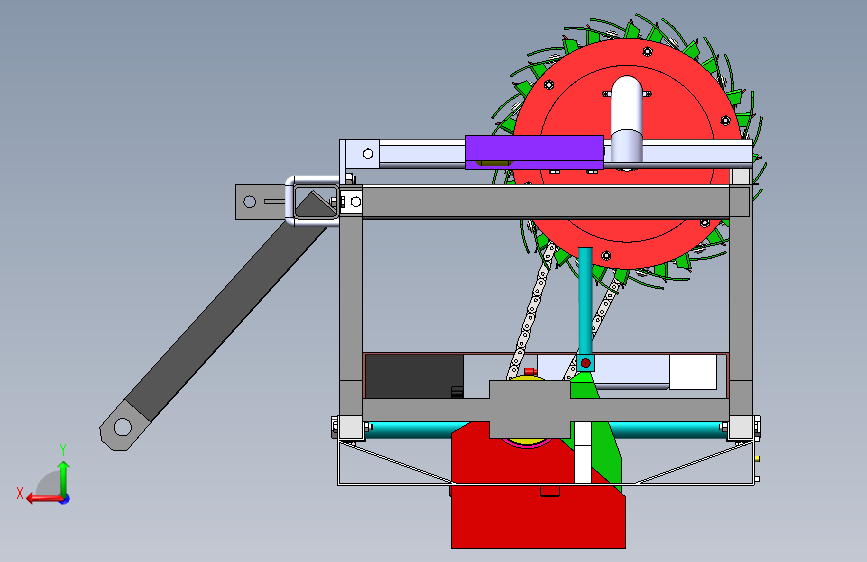The image size is (867, 562).
Task: Select the white square block in the lower frame
Action: 693,372
